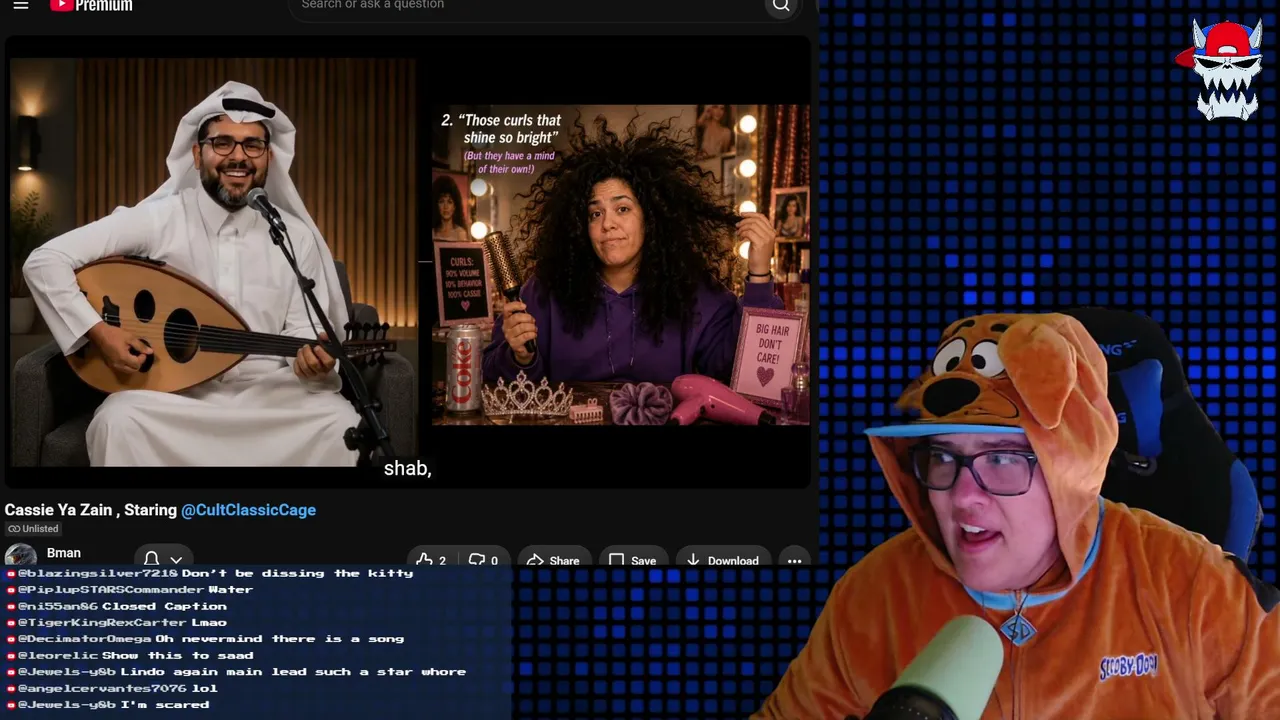Image resolution: width=1280 pixels, height=720 pixels.
Task: Click the magnifier search button
Action: click(x=781, y=6)
